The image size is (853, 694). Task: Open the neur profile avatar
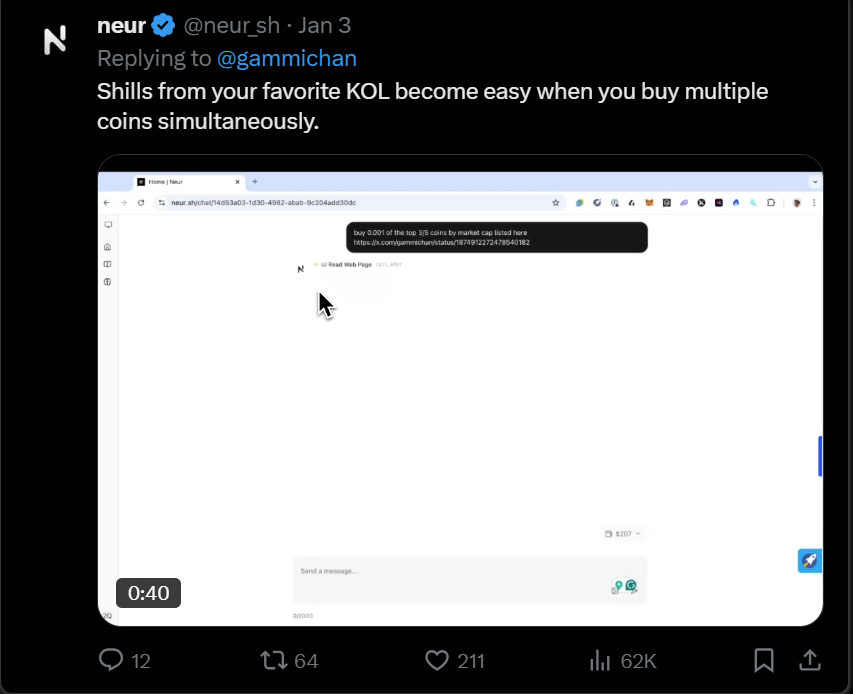tap(55, 41)
